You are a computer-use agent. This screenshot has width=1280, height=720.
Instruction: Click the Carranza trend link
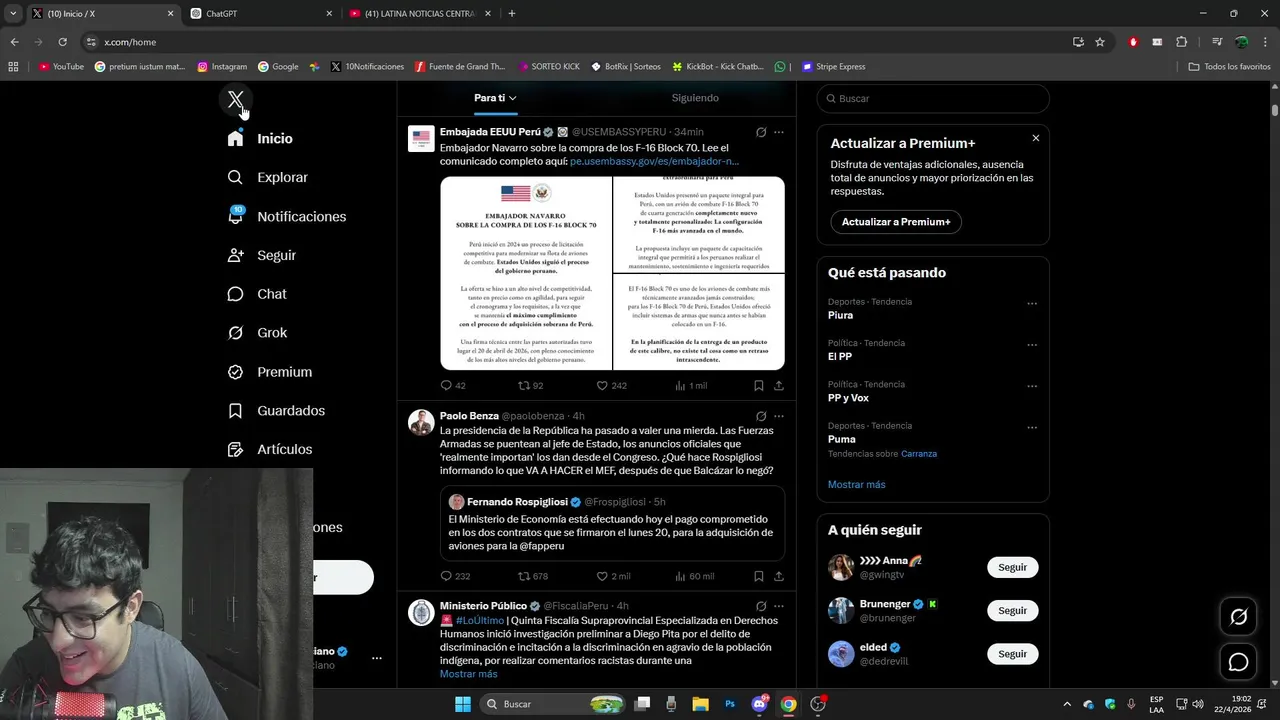pyautogui.click(x=919, y=454)
